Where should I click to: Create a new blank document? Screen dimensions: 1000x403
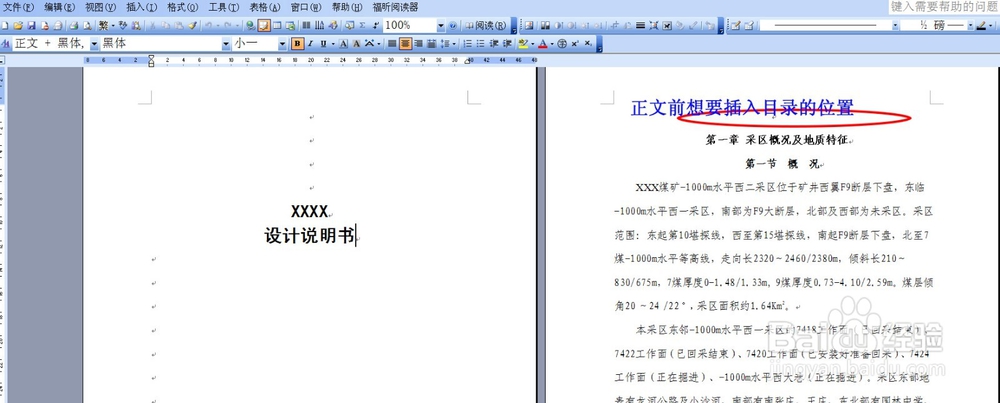point(4,26)
